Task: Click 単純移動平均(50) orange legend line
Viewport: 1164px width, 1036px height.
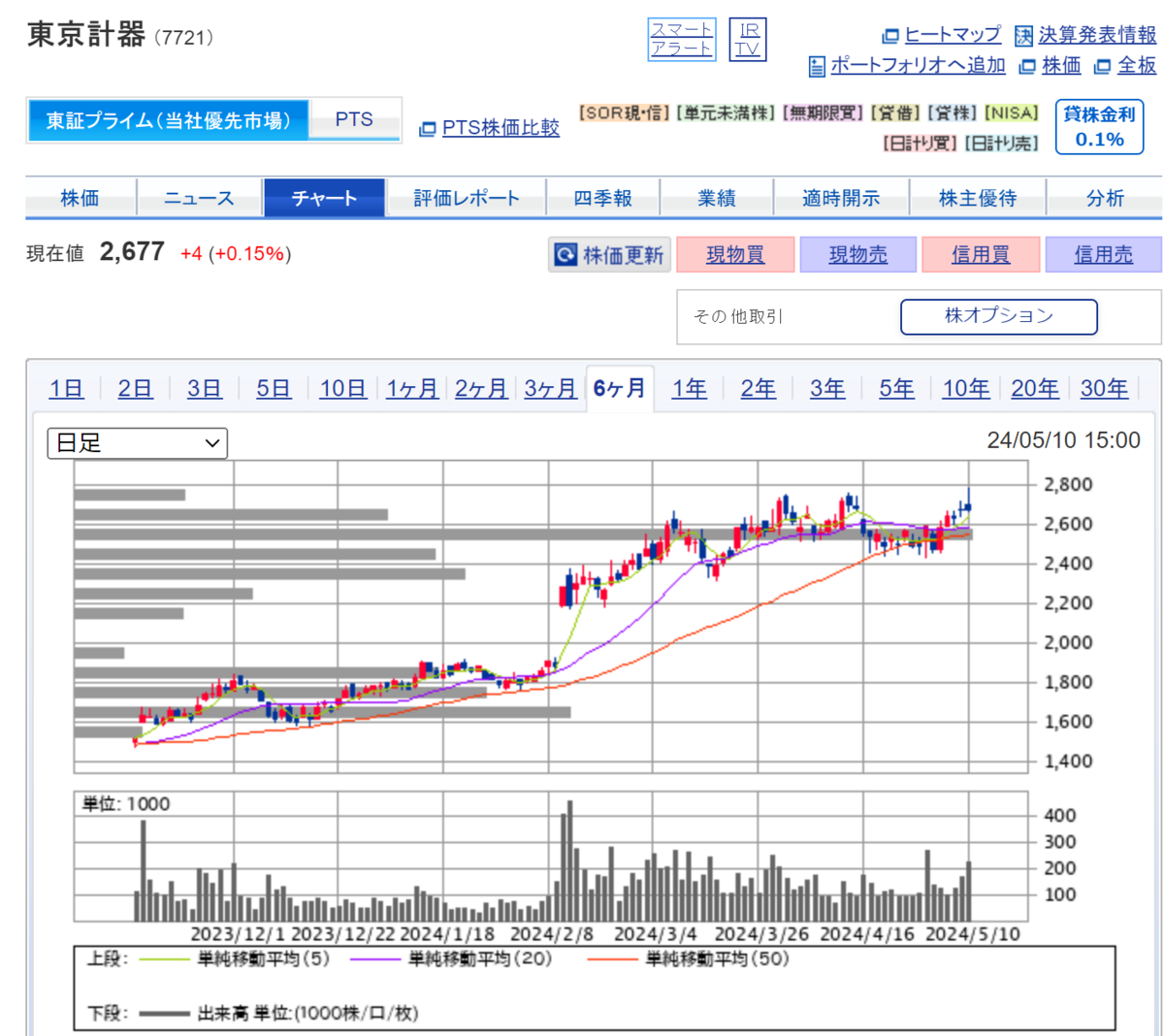Action: point(613,959)
